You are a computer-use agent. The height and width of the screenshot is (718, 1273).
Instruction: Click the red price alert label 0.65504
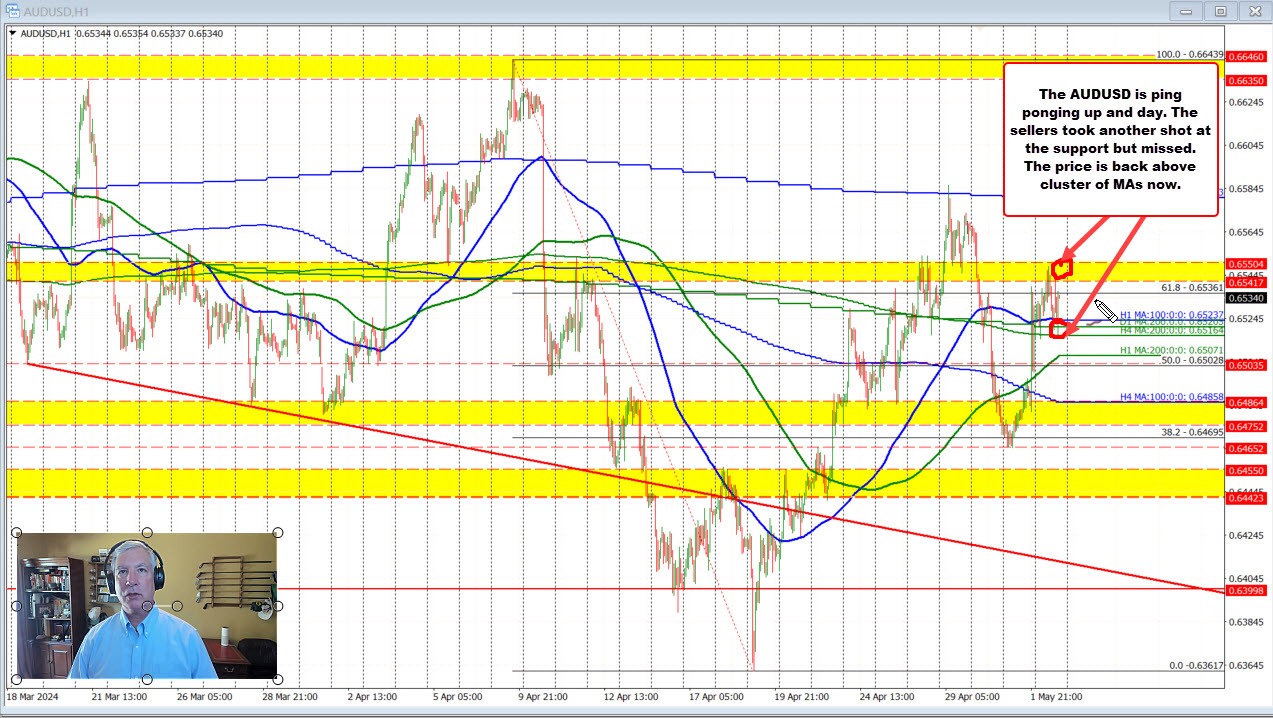(1244, 263)
